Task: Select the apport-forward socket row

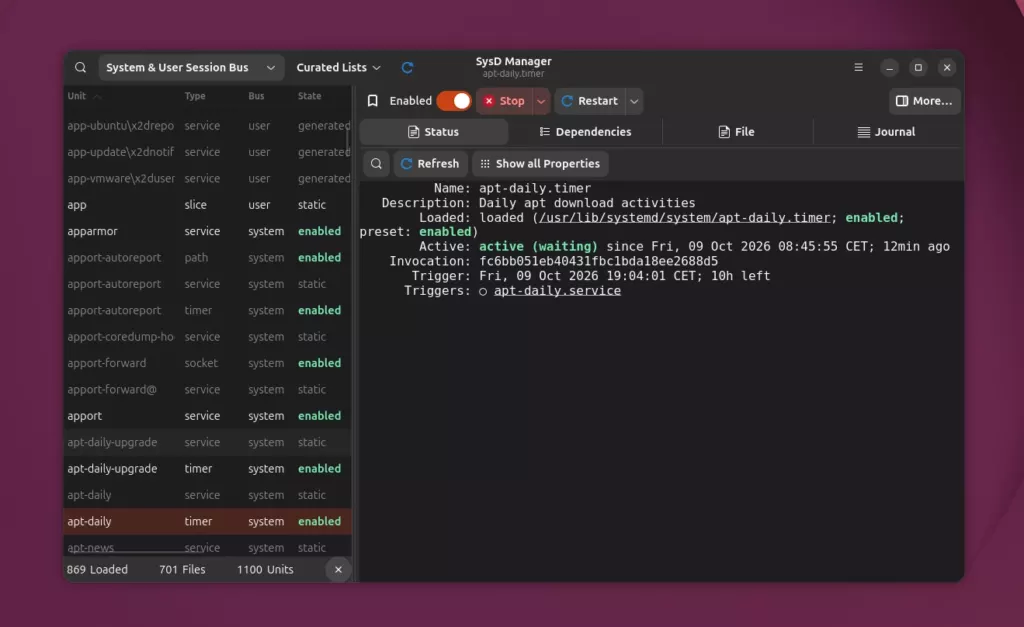Action: tap(208, 363)
